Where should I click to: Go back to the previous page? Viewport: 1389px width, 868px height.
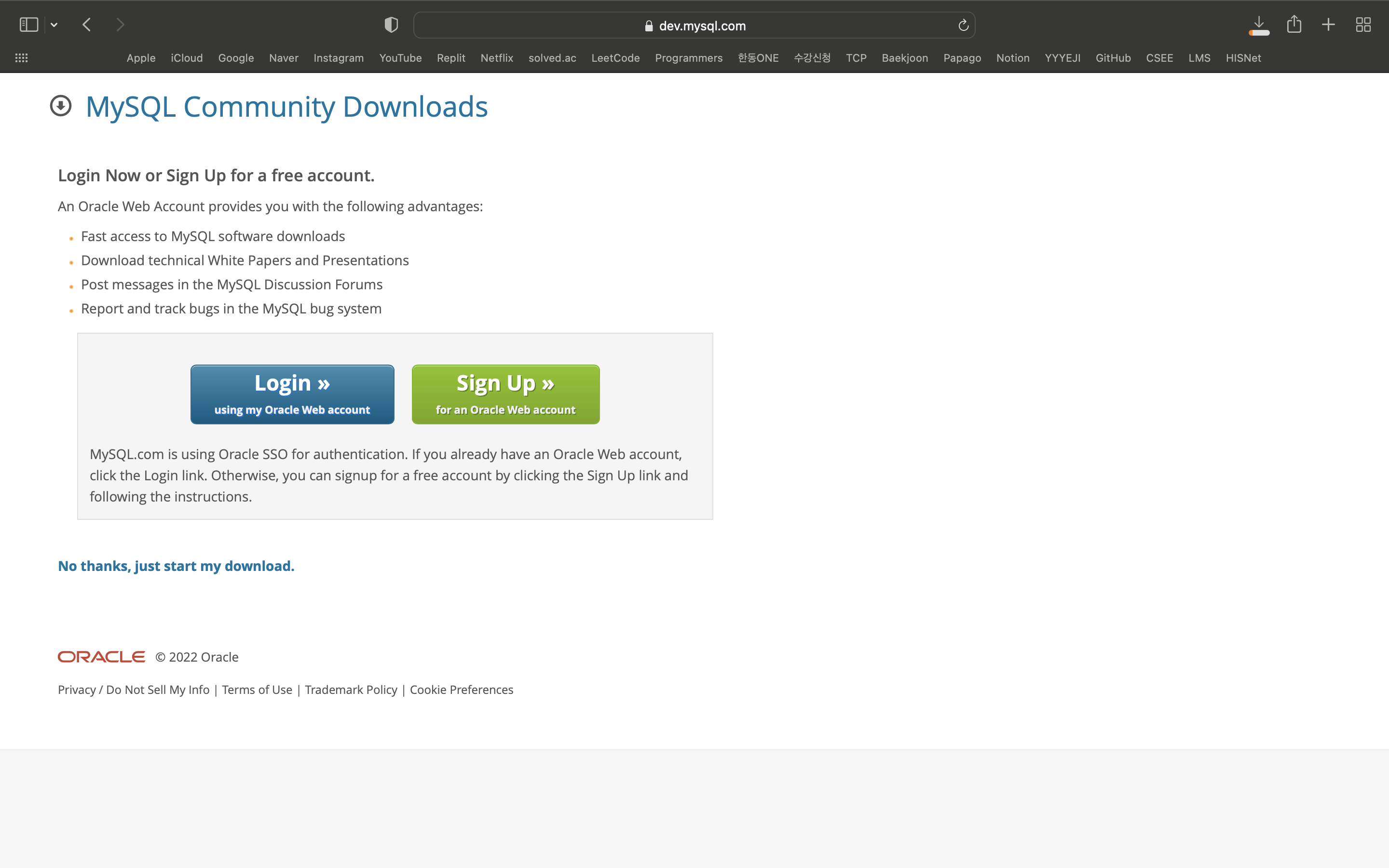[x=87, y=25]
